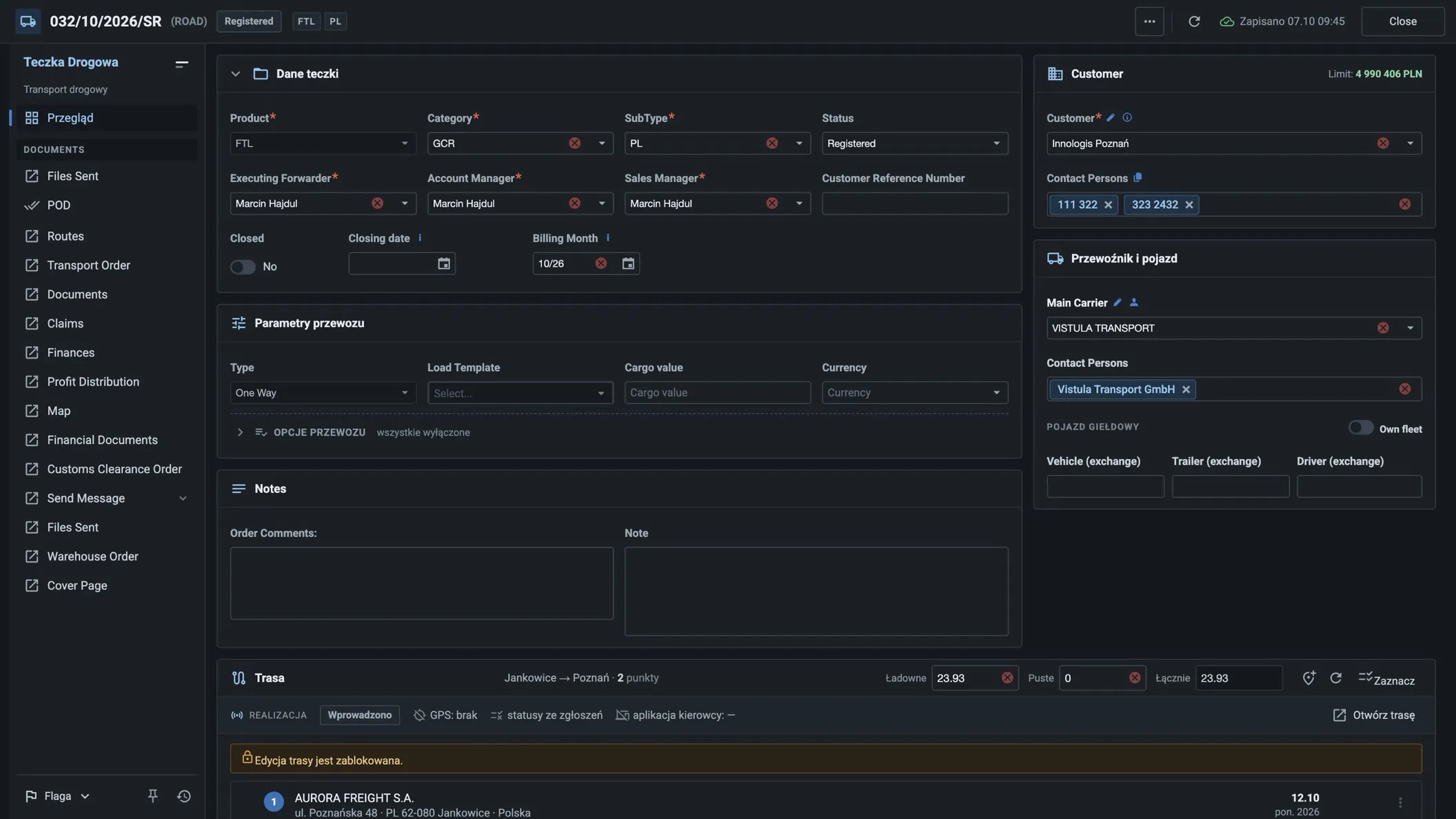Click the refresh icon in the top bar
The width and height of the screenshot is (1456, 819).
pos(1194,21)
